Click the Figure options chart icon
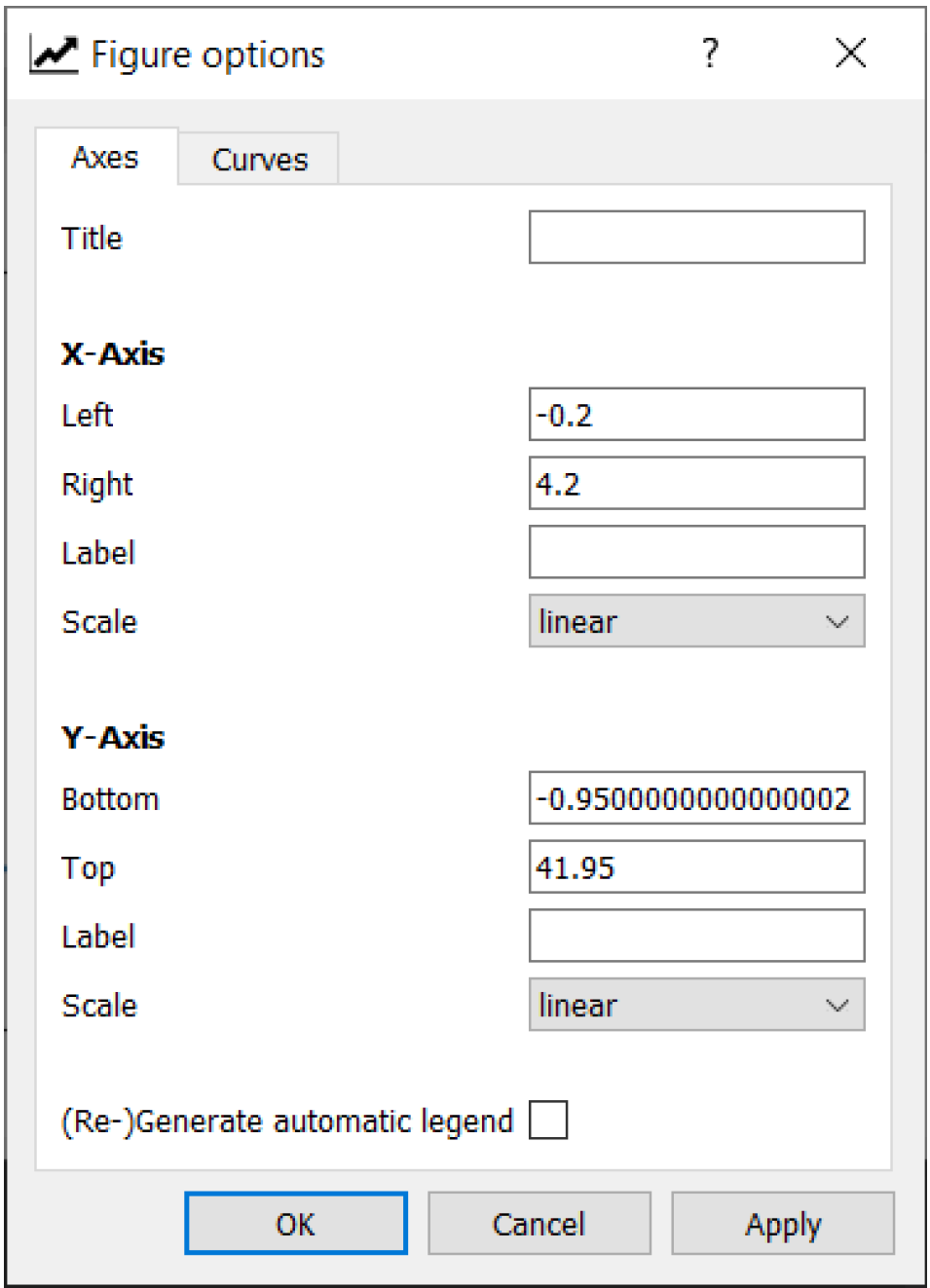This screenshot has width=930, height=1288. (54, 55)
